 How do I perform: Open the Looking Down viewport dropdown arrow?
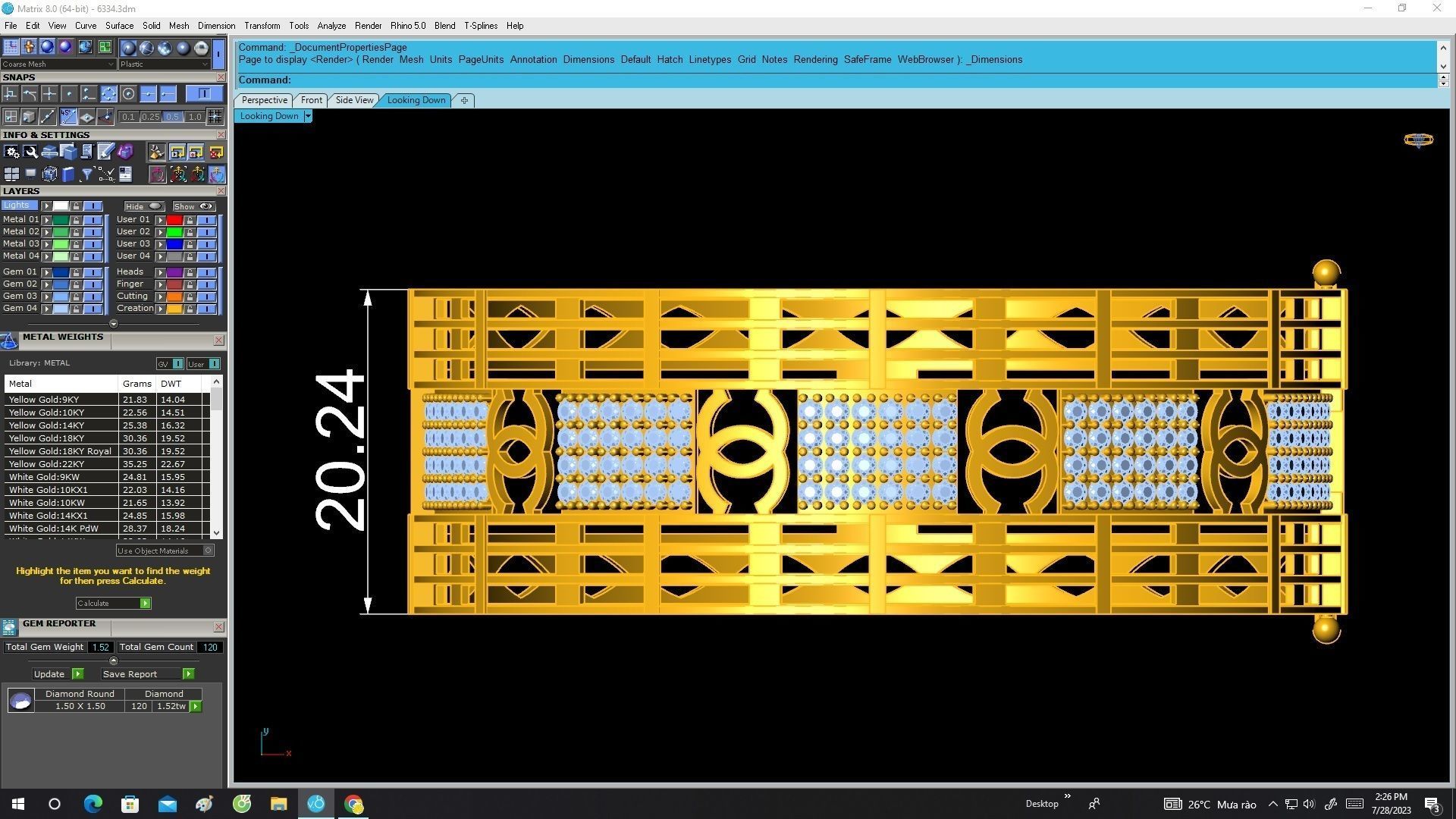coord(308,116)
